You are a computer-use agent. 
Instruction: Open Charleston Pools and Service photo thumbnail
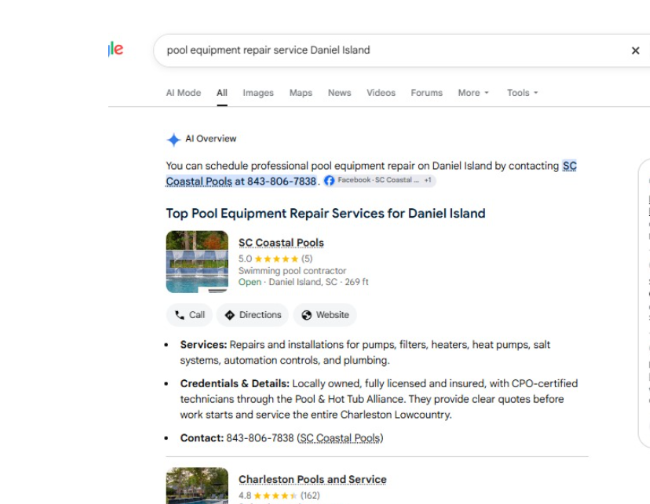click(197, 486)
